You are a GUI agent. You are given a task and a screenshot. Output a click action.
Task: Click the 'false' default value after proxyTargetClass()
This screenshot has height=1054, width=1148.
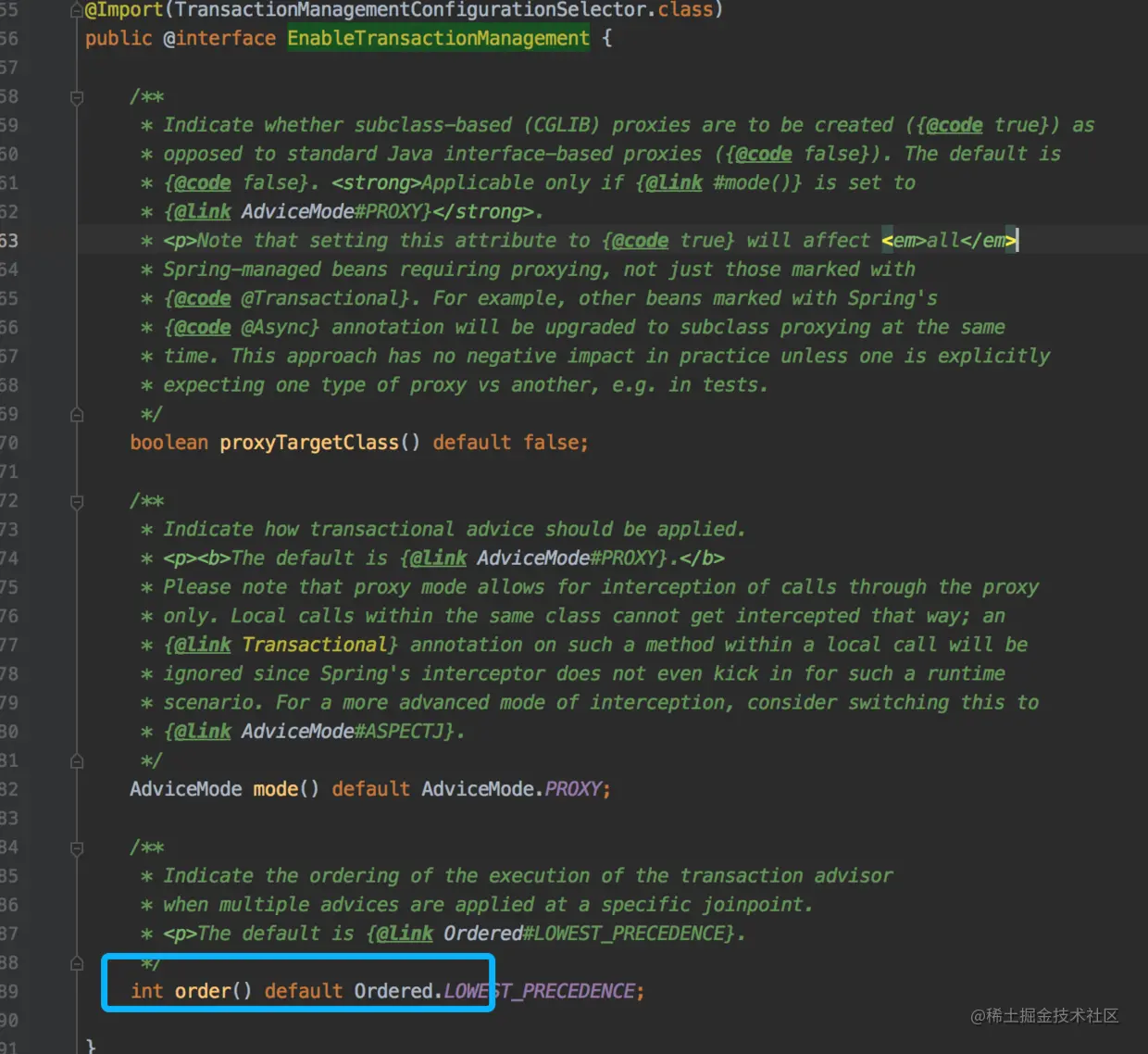click(x=551, y=443)
